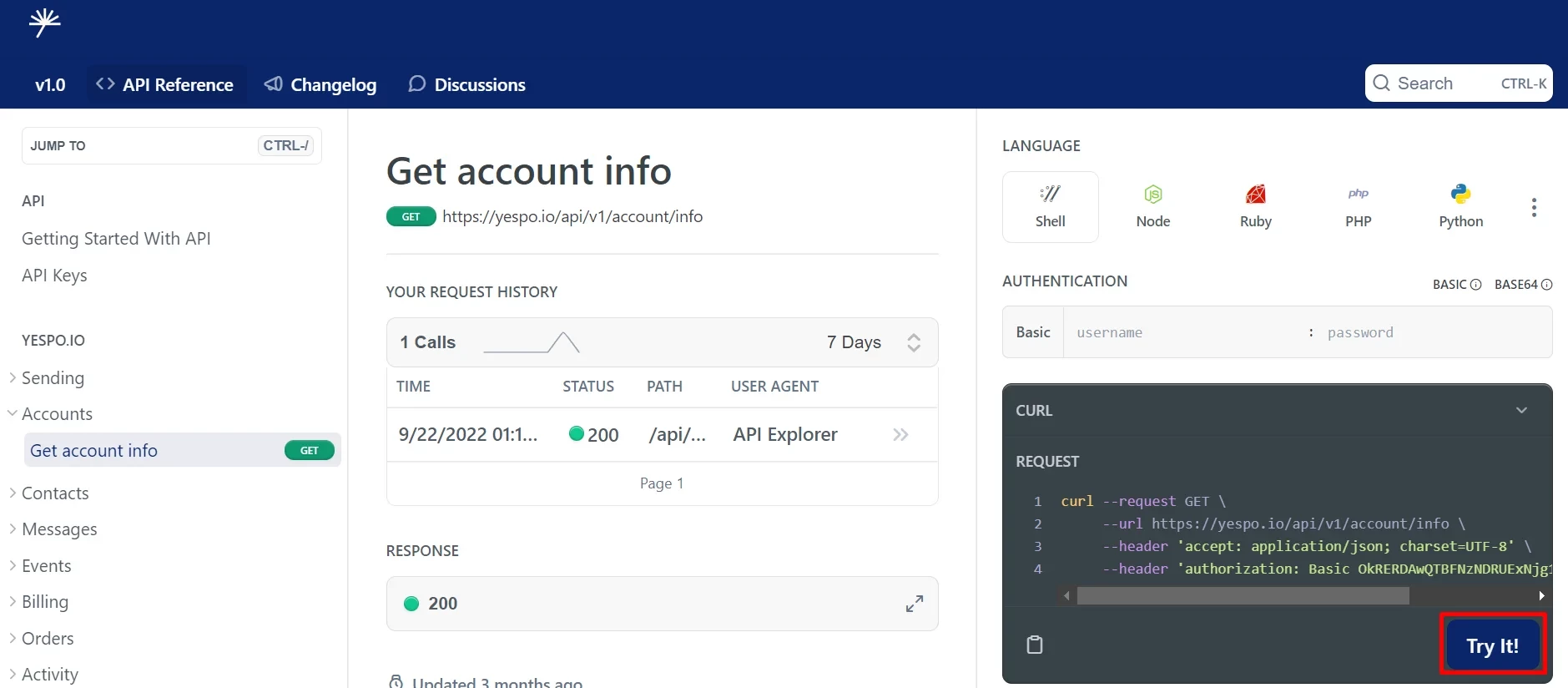
Task: Click the /api/... path cell
Action: point(678,434)
